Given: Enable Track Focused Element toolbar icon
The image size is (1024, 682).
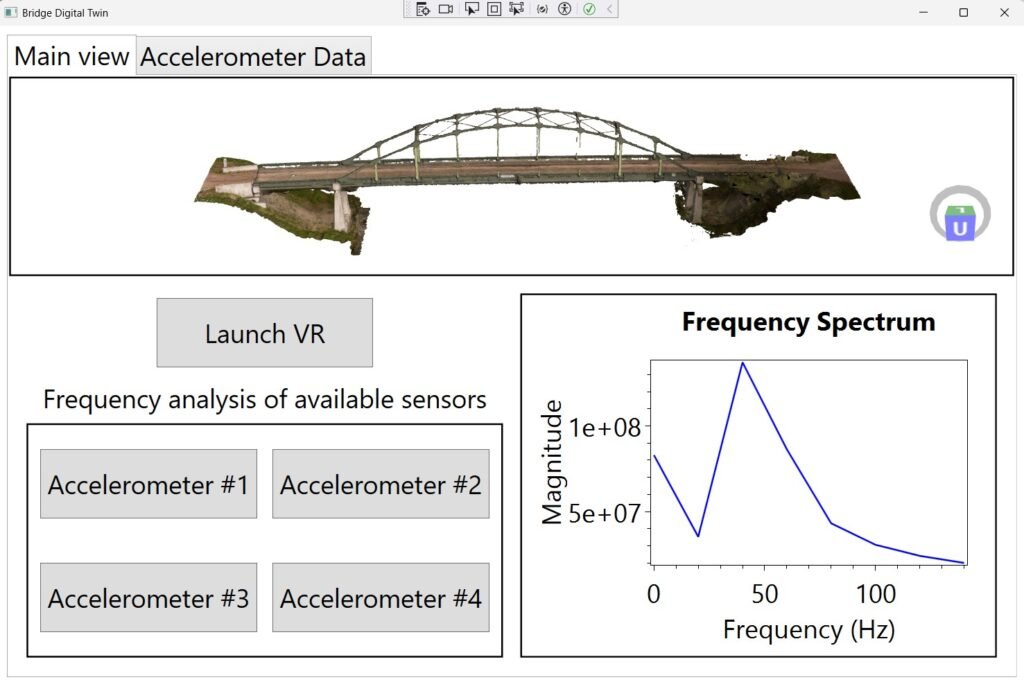Looking at the screenshot, I should point(517,9).
